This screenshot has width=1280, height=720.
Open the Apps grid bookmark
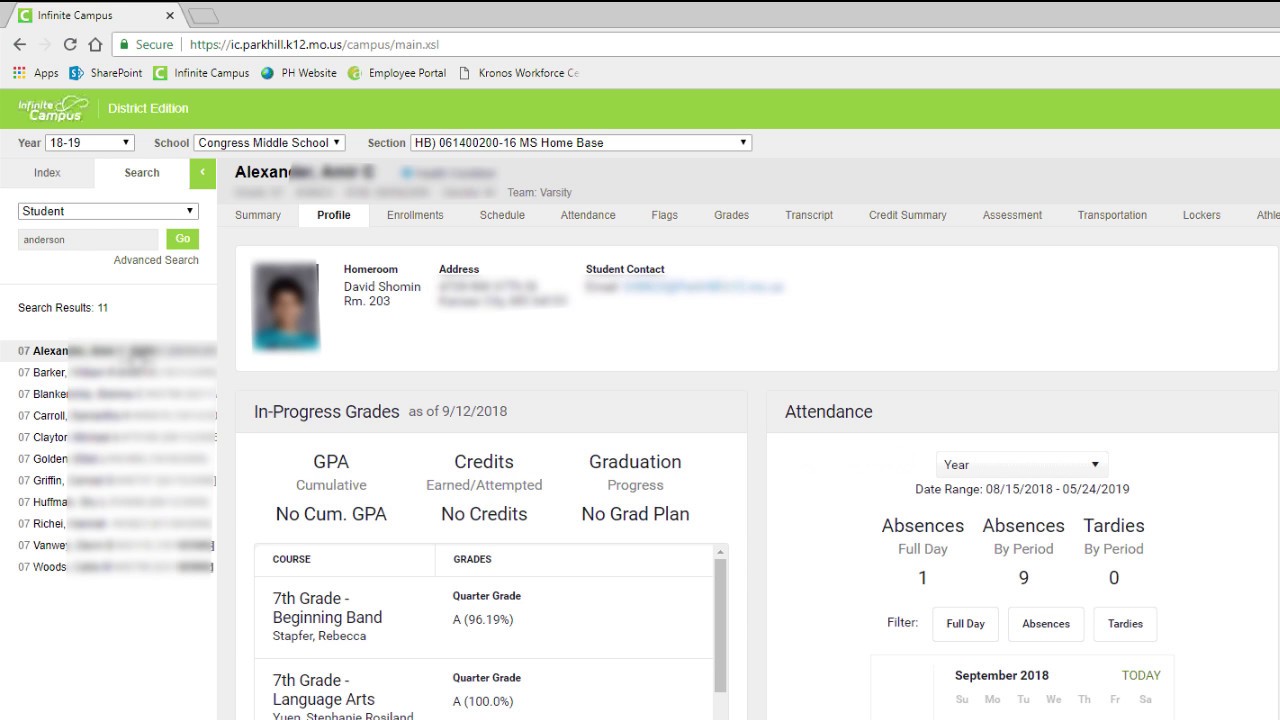coord(36,73)
